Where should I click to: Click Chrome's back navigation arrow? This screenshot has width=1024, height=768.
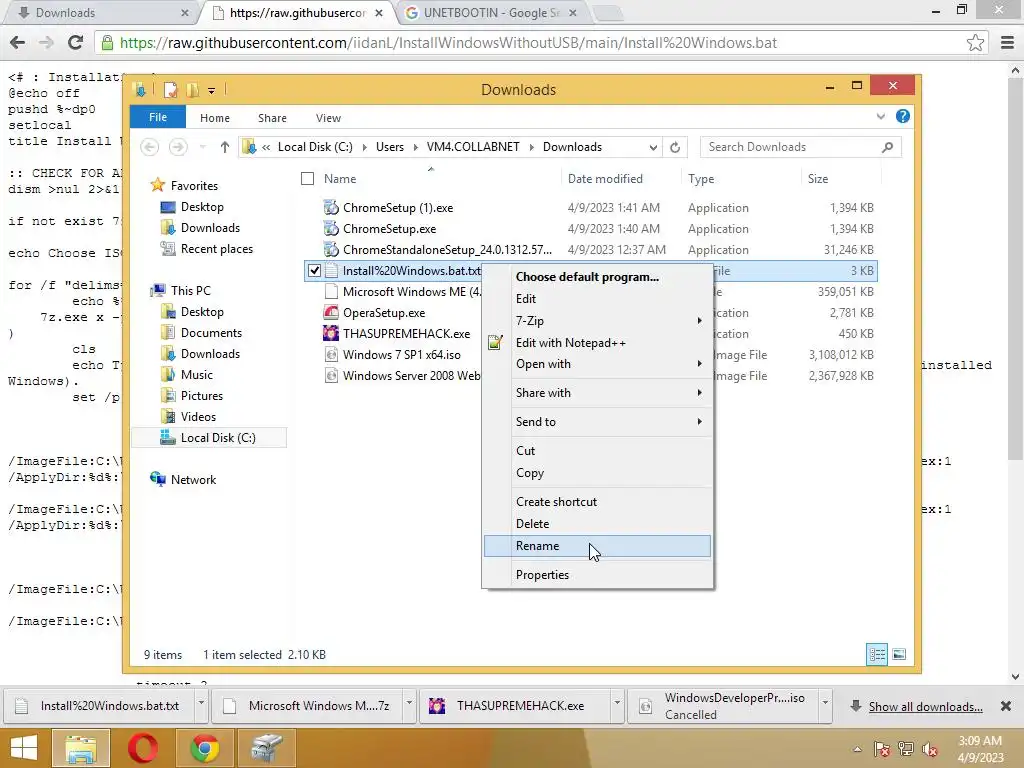[x=18, y=43]
